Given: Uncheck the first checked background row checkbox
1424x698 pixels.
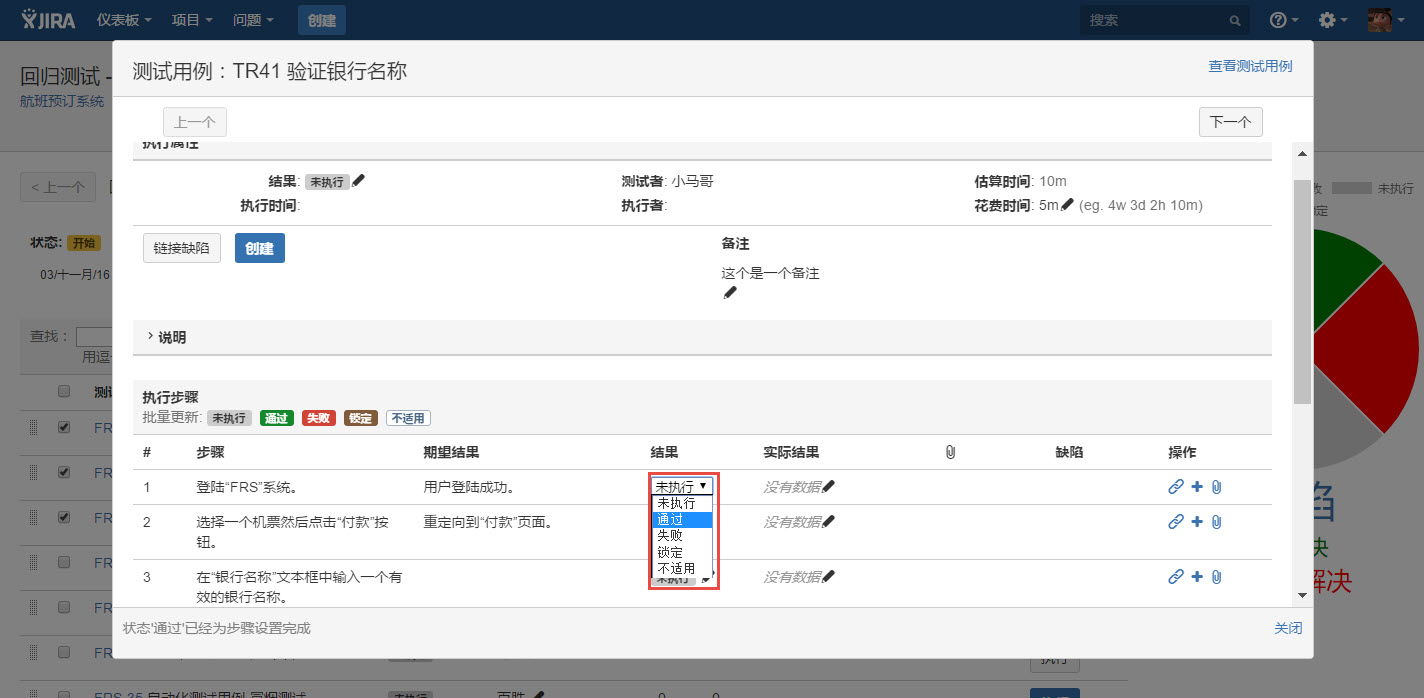Looking at the screenshot, I should tap(64, 427).
